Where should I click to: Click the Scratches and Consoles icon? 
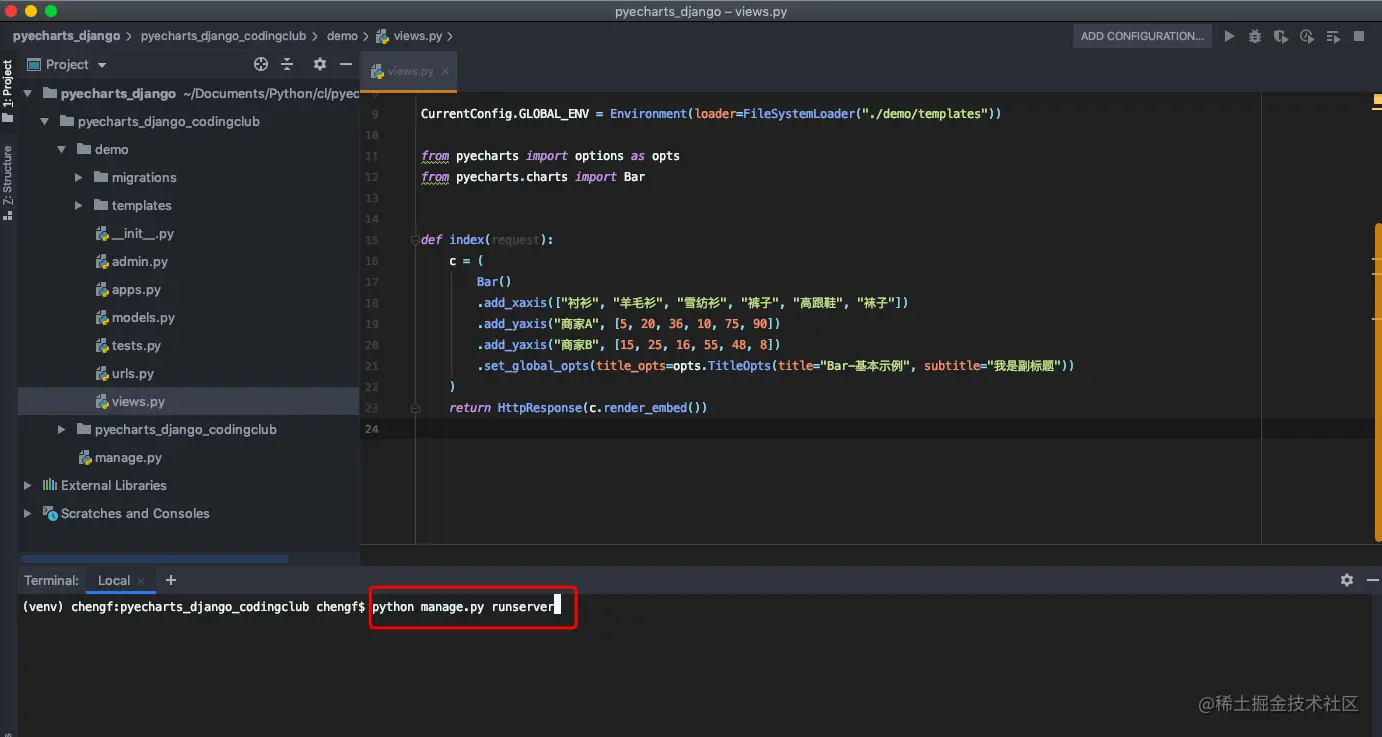coord(49,513)
